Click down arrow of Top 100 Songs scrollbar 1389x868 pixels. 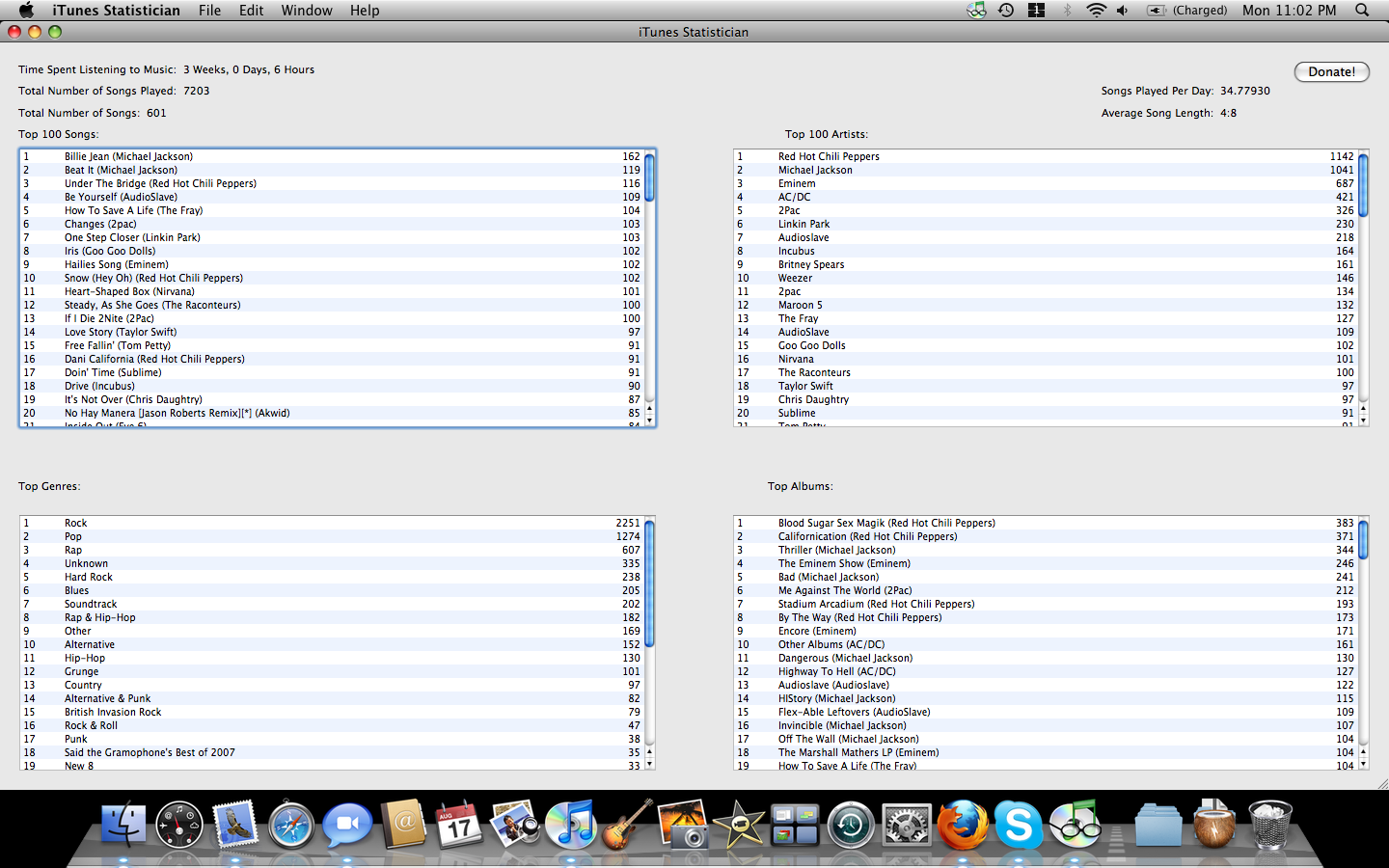(650, 420)
